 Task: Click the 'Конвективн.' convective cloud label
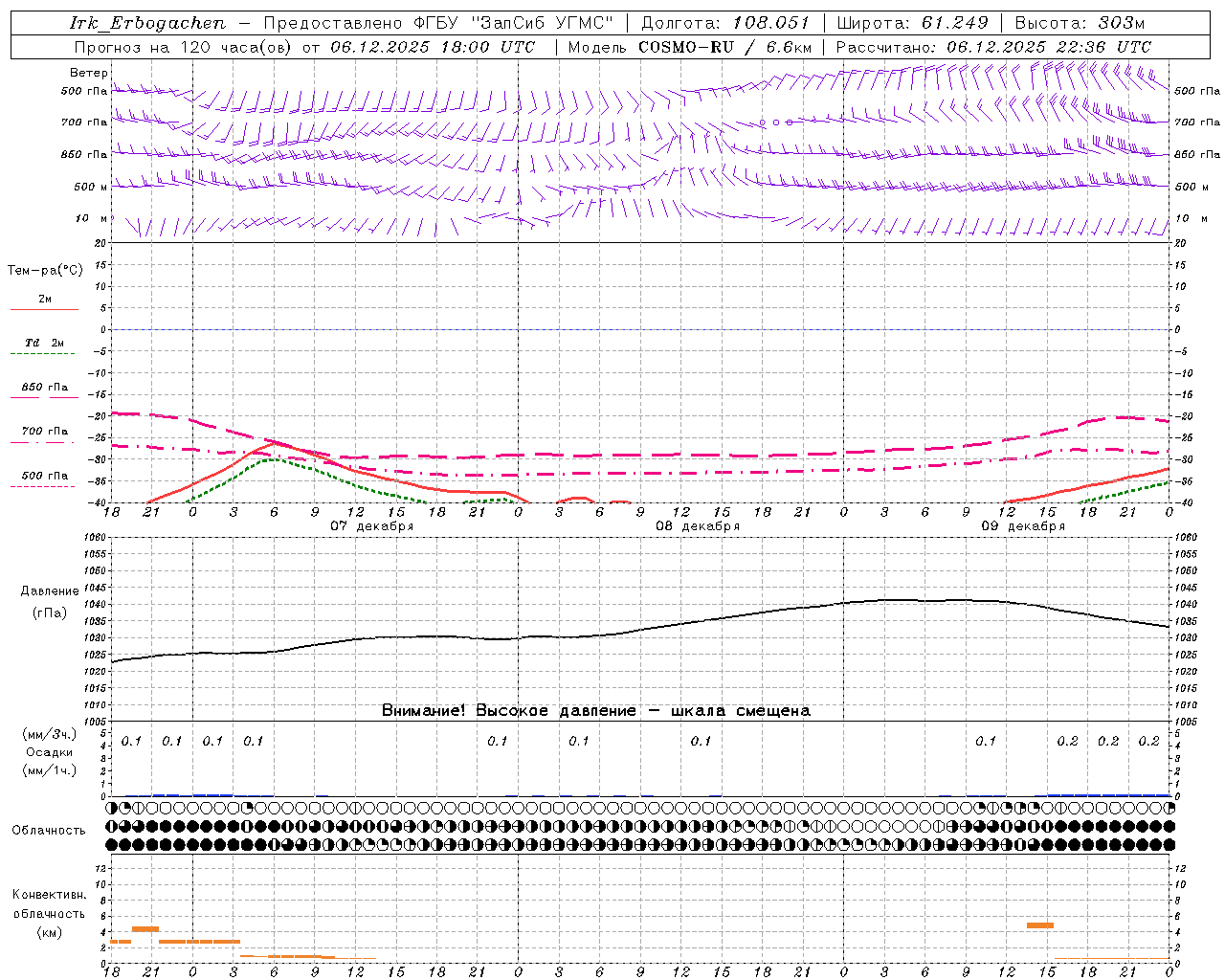pyautogui.click(x=50, y=895)
